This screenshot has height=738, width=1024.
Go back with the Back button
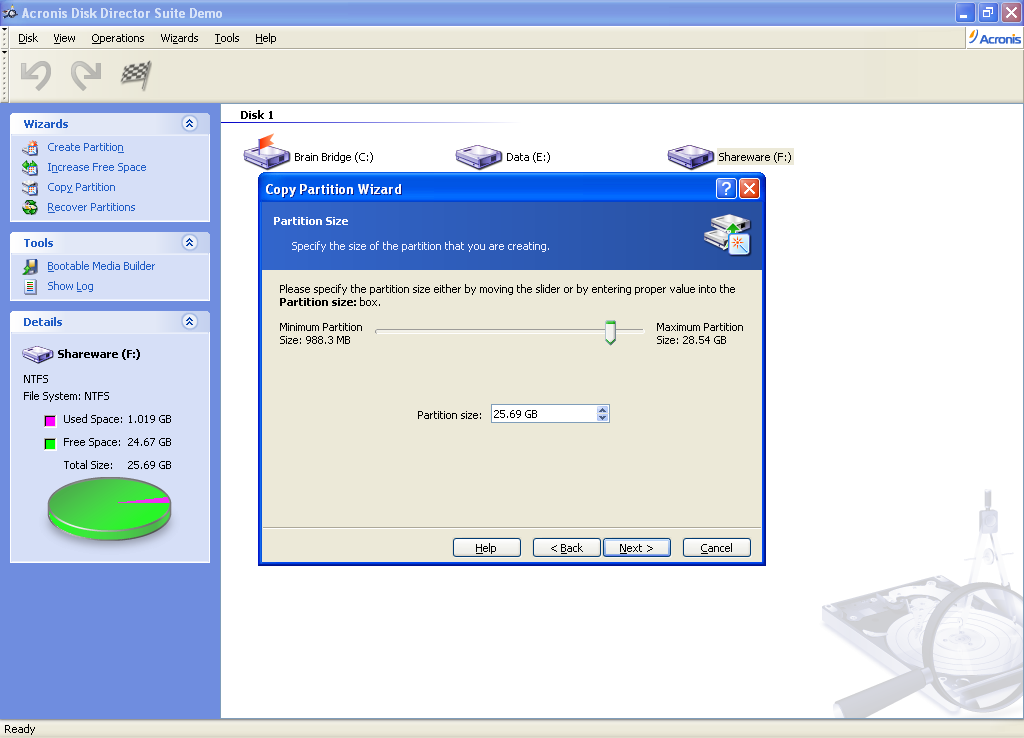(x=566, y=548)
